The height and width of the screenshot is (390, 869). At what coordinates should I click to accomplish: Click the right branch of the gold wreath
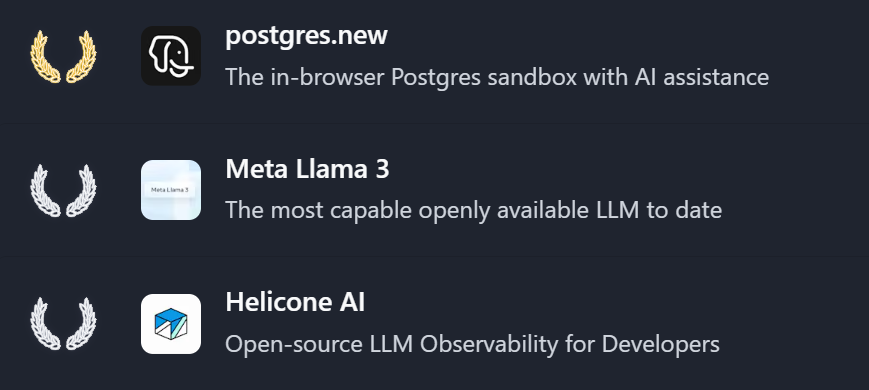click(x=81, y=57)
